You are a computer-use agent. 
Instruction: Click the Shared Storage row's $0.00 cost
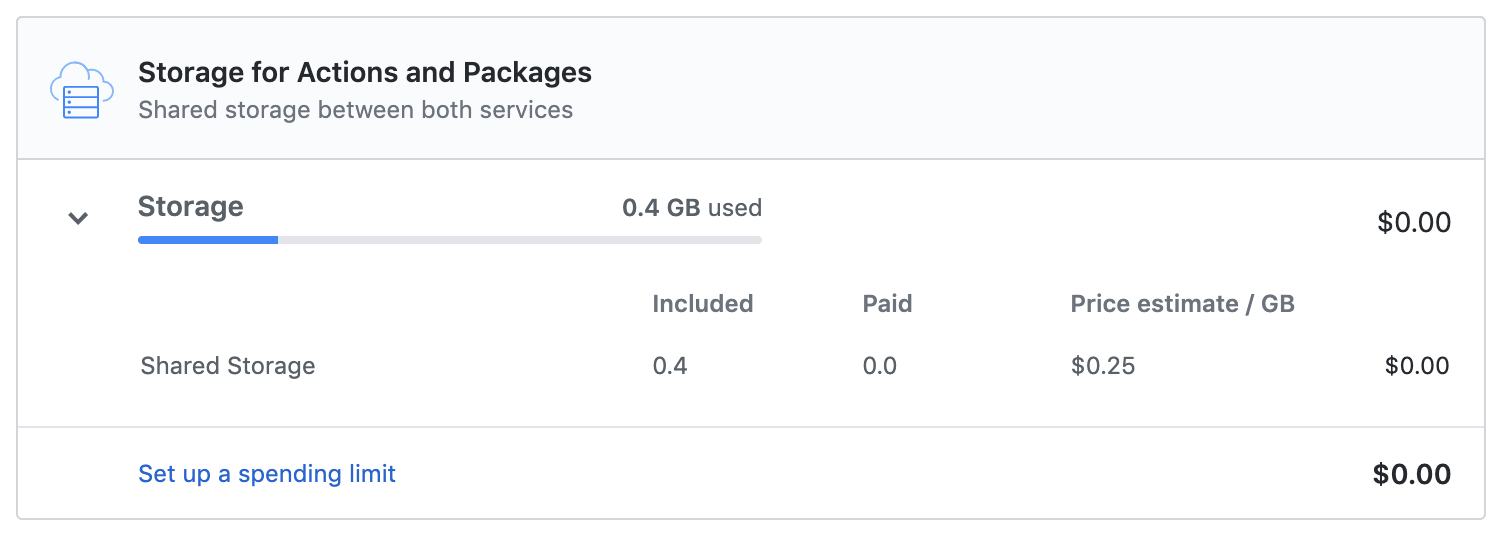[1416, 366]
